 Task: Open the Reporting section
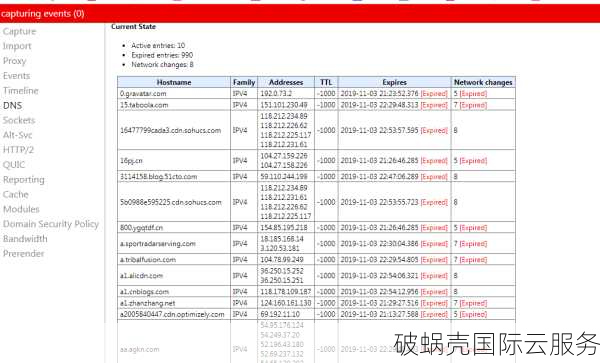24,180
